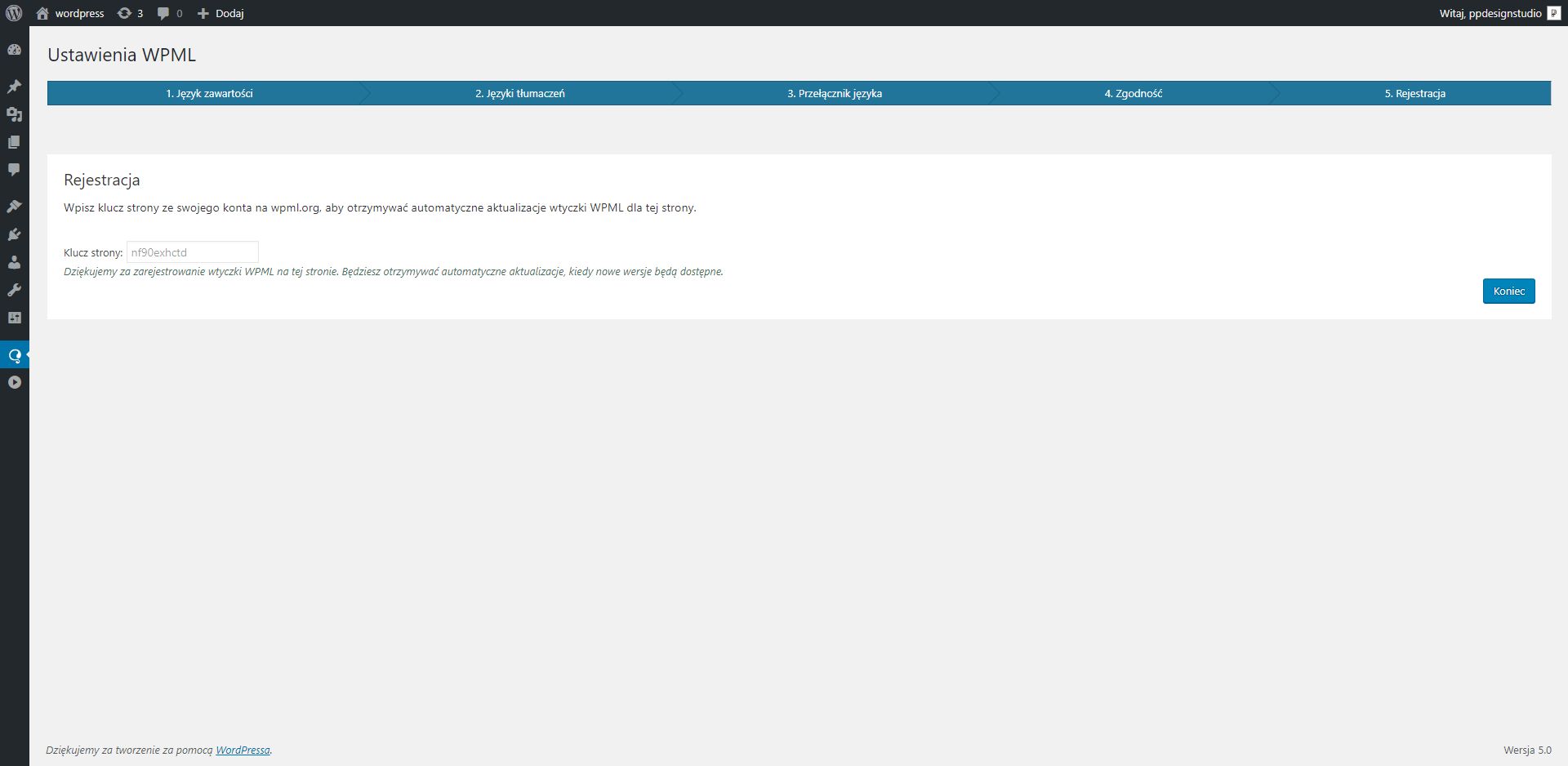Focus the Klucz strony input field
This screenshot has height=766, width=1568.
193,252
